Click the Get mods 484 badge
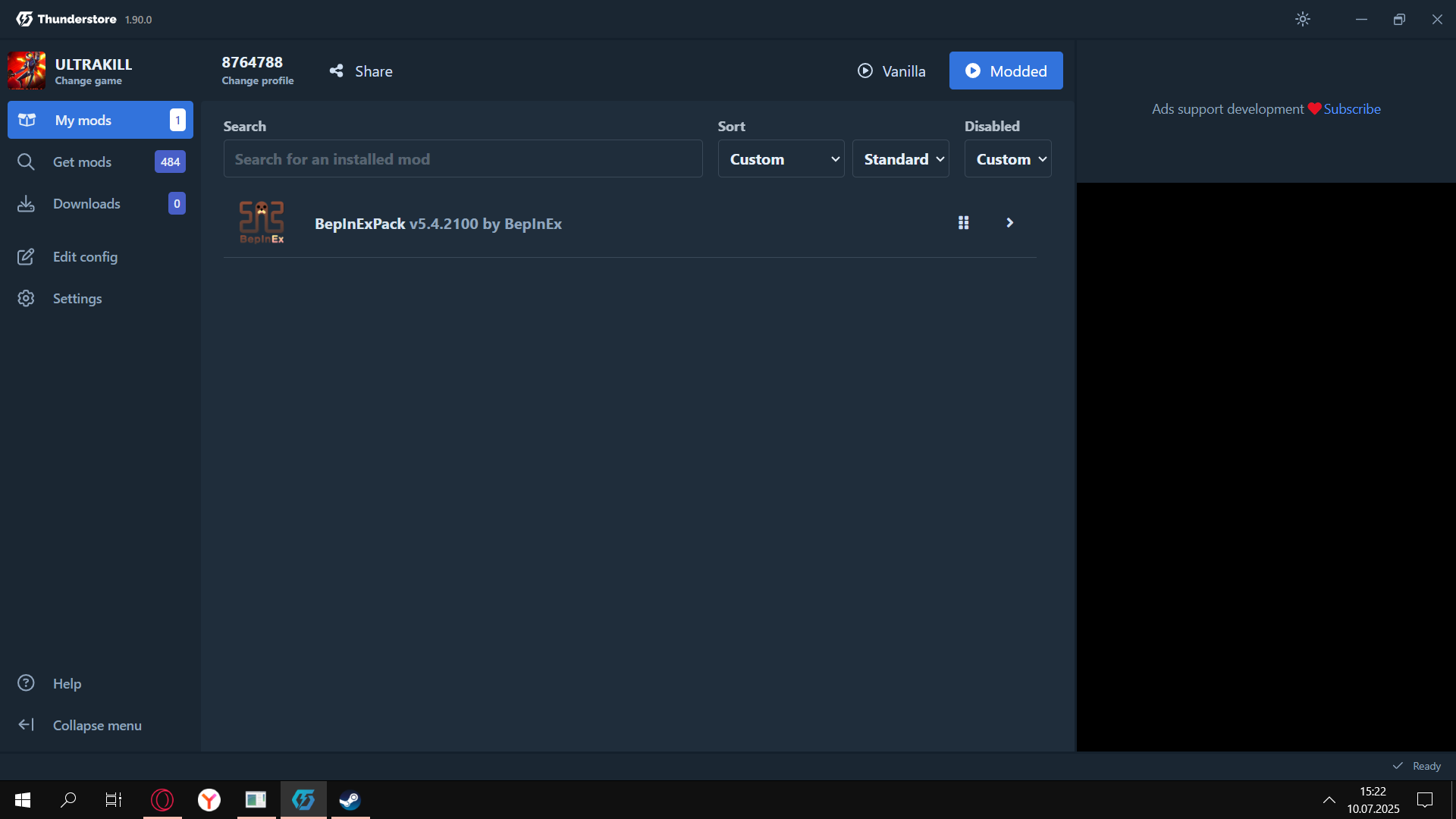Screen dimensions: 1456x819 170,162
